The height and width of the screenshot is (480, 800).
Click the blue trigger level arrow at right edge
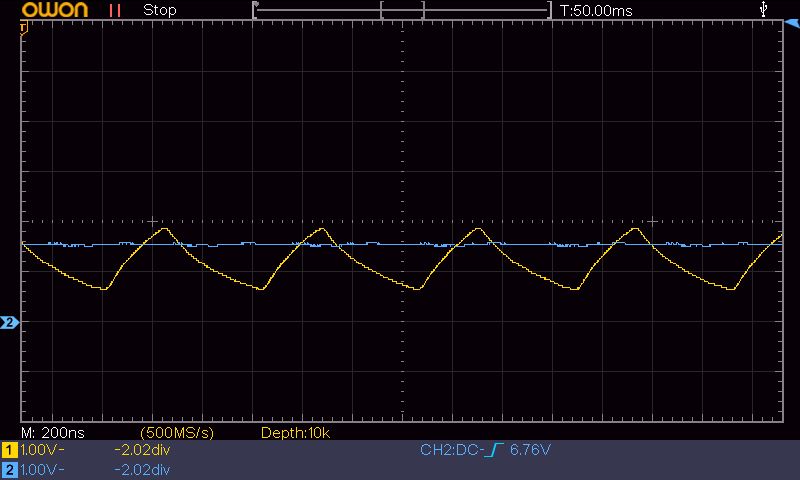[x=792, y=23]
